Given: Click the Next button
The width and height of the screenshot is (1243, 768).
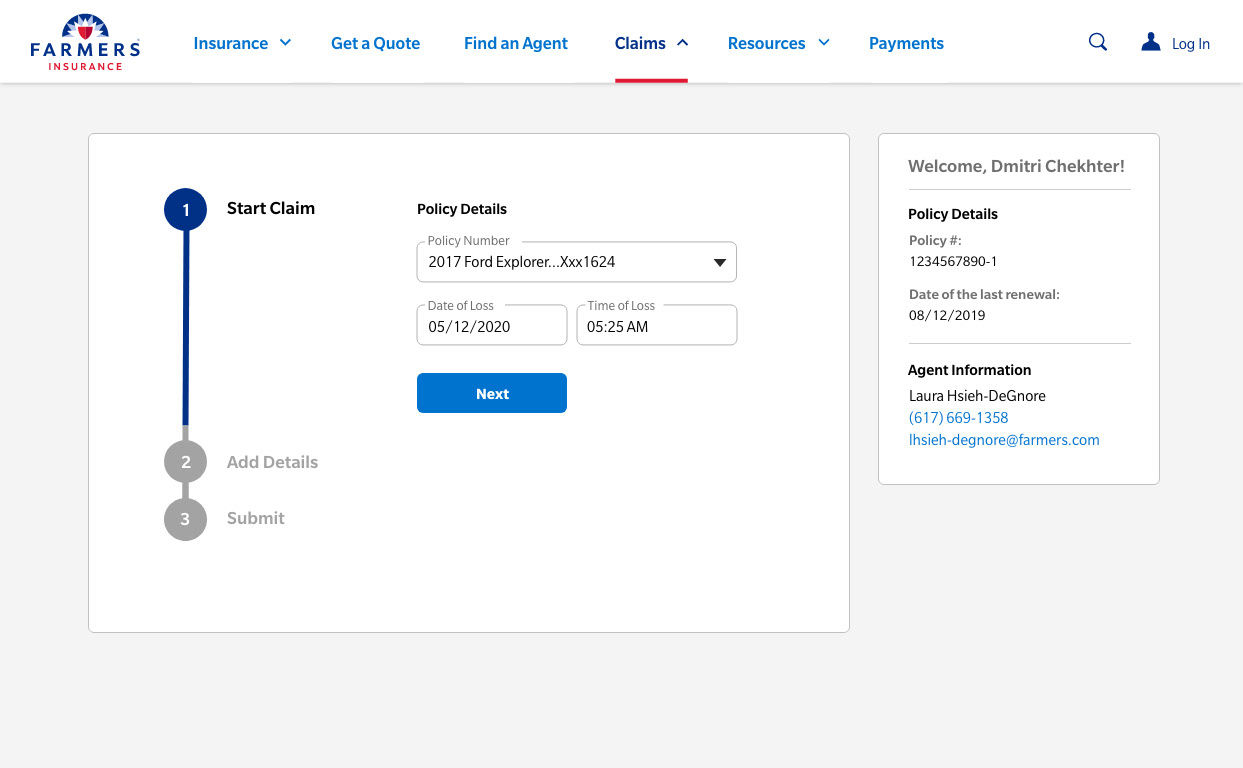Looking at the screenshot, I should point(492,393).
